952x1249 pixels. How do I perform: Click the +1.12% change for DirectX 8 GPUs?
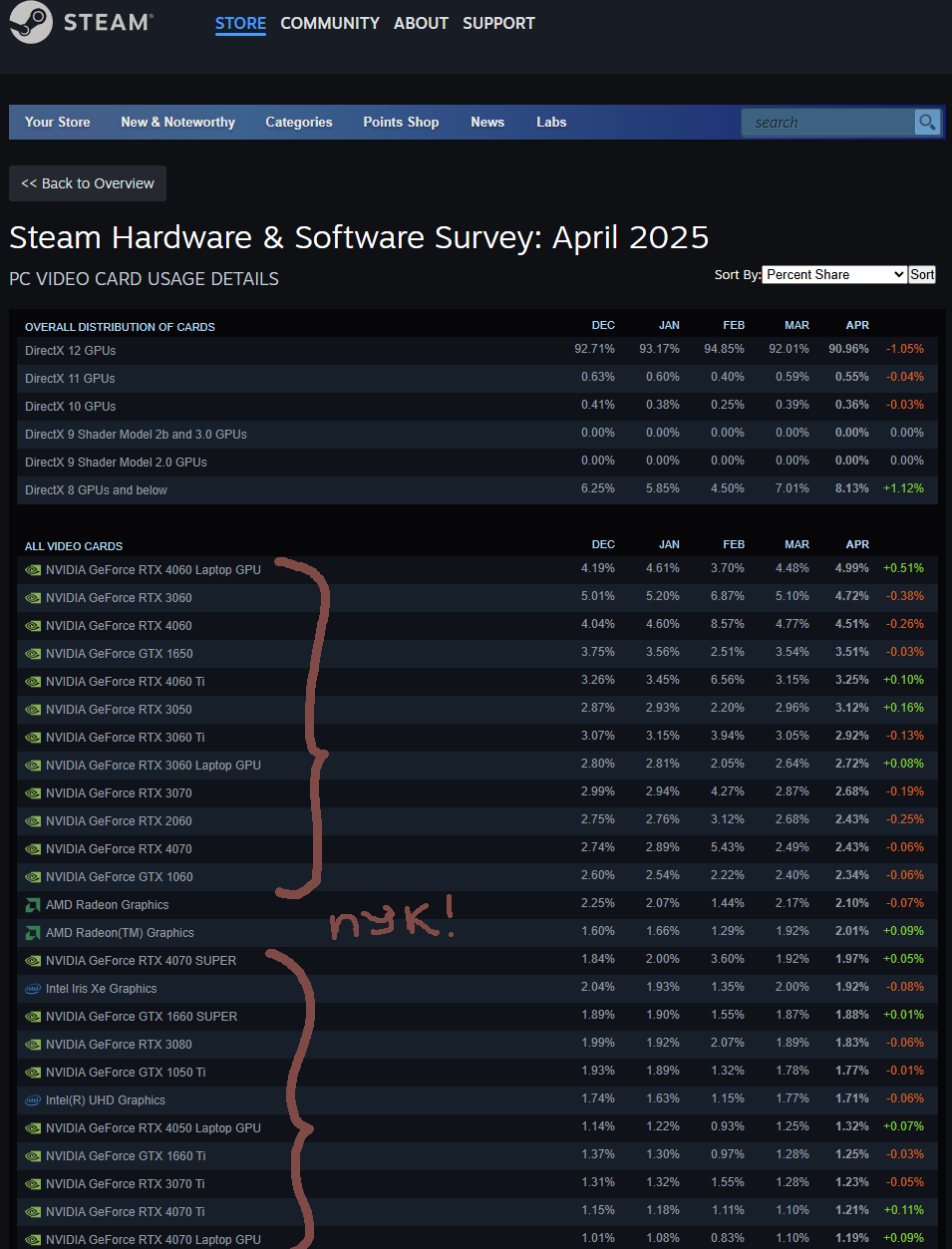pos(903,488)
